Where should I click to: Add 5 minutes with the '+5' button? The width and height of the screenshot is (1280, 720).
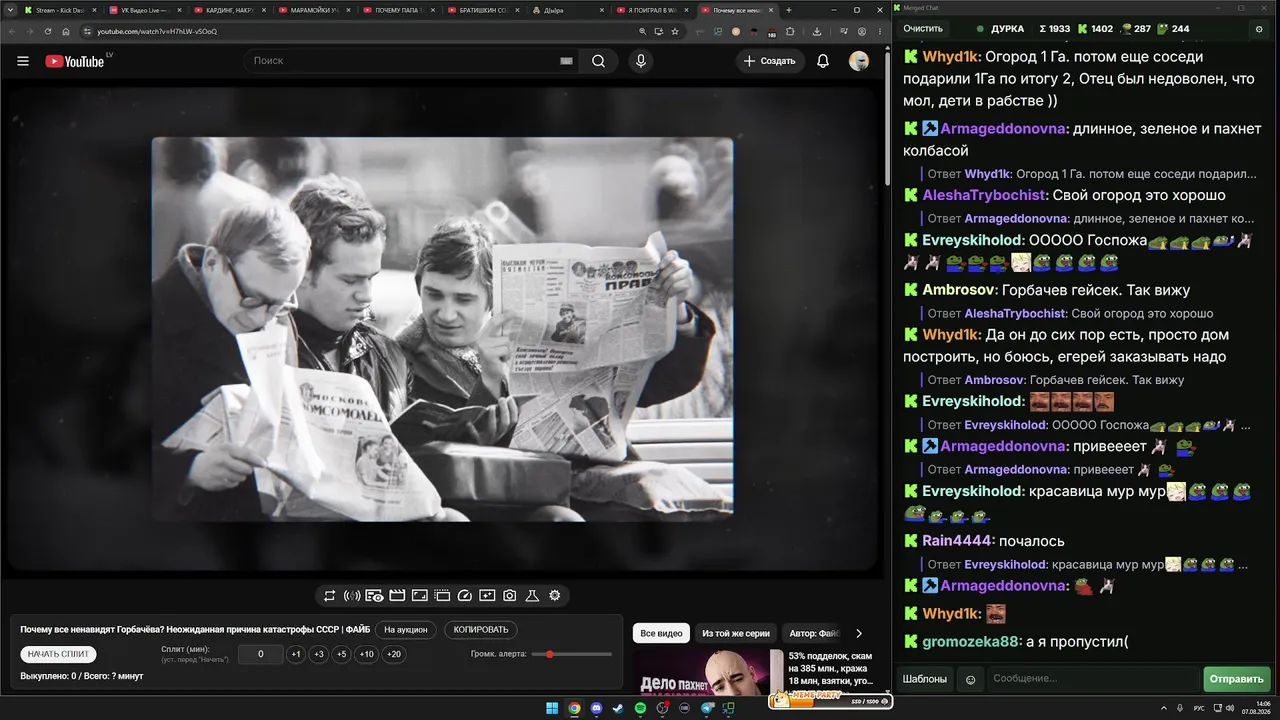click(x=342, y=654)
